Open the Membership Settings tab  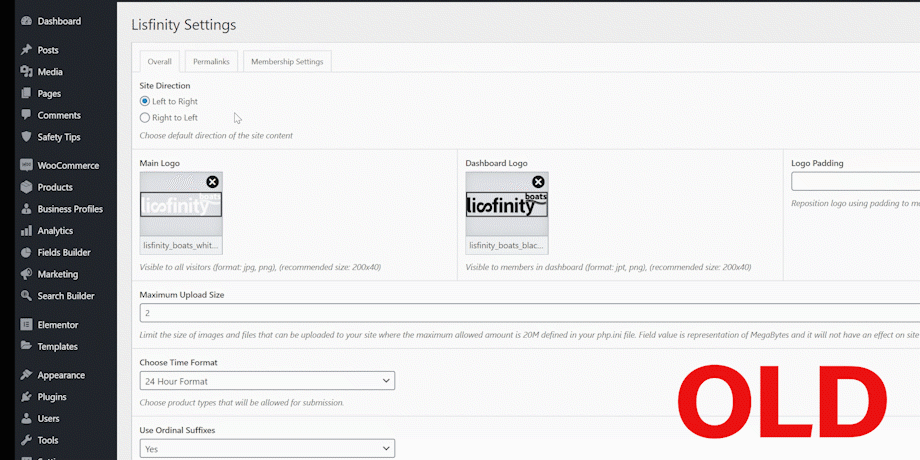(287, 62)
